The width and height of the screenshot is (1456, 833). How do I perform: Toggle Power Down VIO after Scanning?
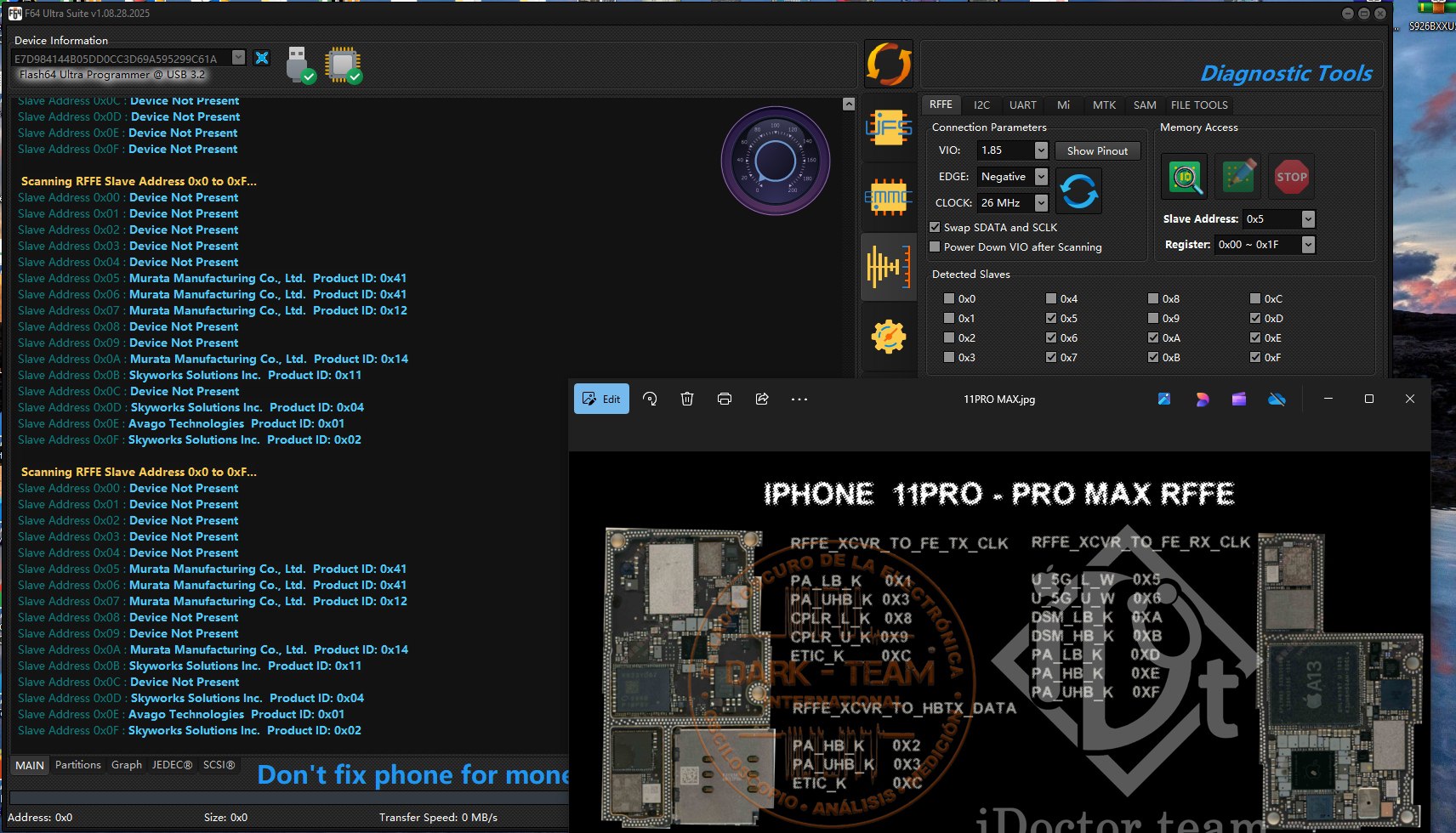coord(936,246)
